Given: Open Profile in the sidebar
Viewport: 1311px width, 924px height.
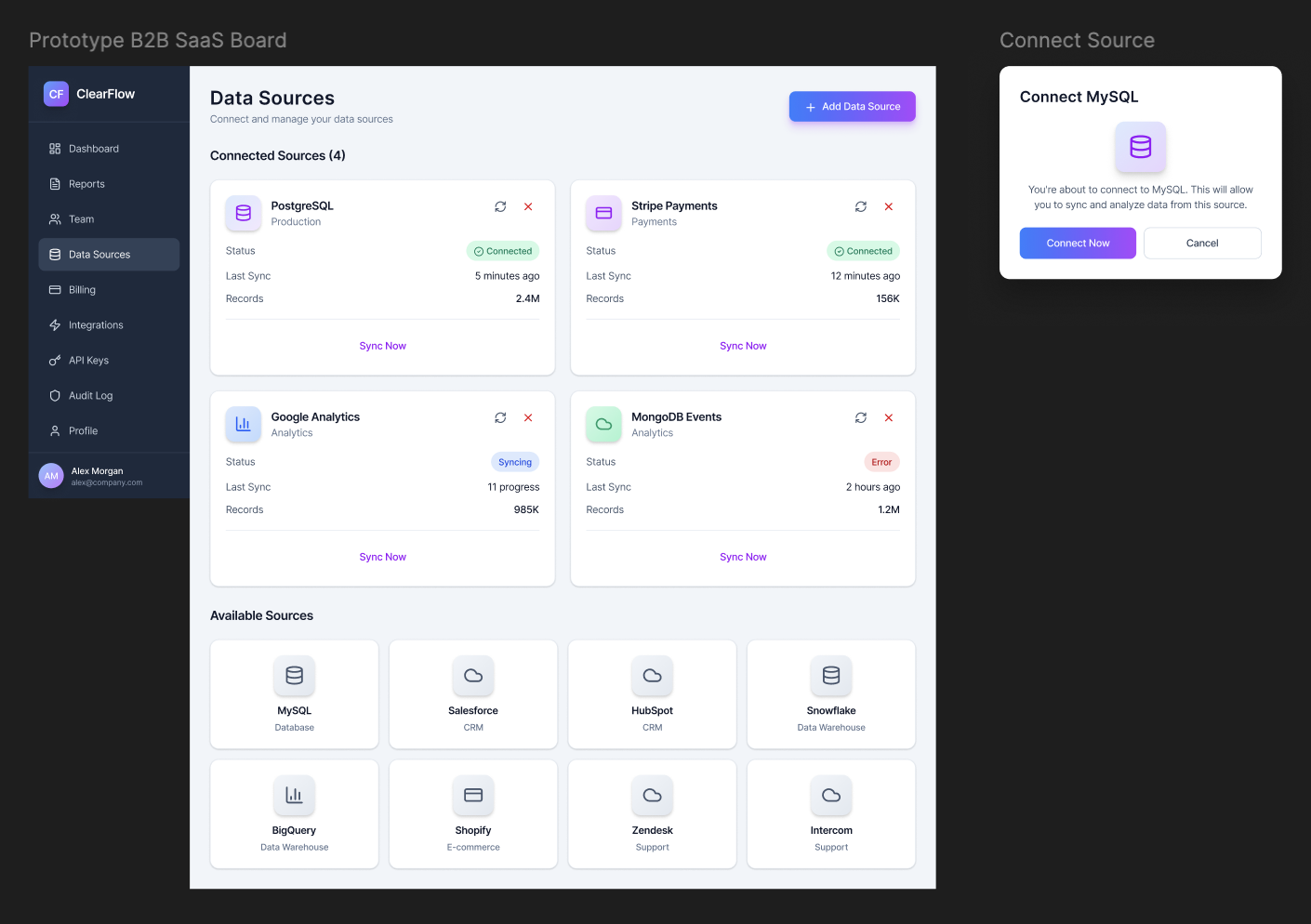Looking at the screenshot, I should [x=109, y=431].
